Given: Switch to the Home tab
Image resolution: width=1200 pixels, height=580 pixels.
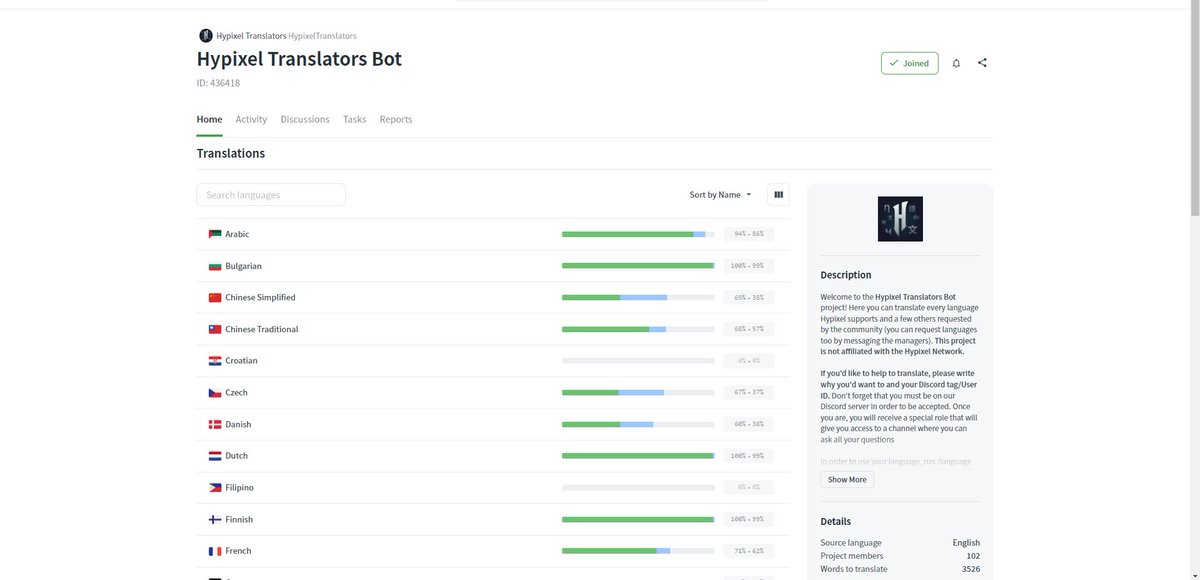Looking at the screenshot, I should [x=209, y=119].
